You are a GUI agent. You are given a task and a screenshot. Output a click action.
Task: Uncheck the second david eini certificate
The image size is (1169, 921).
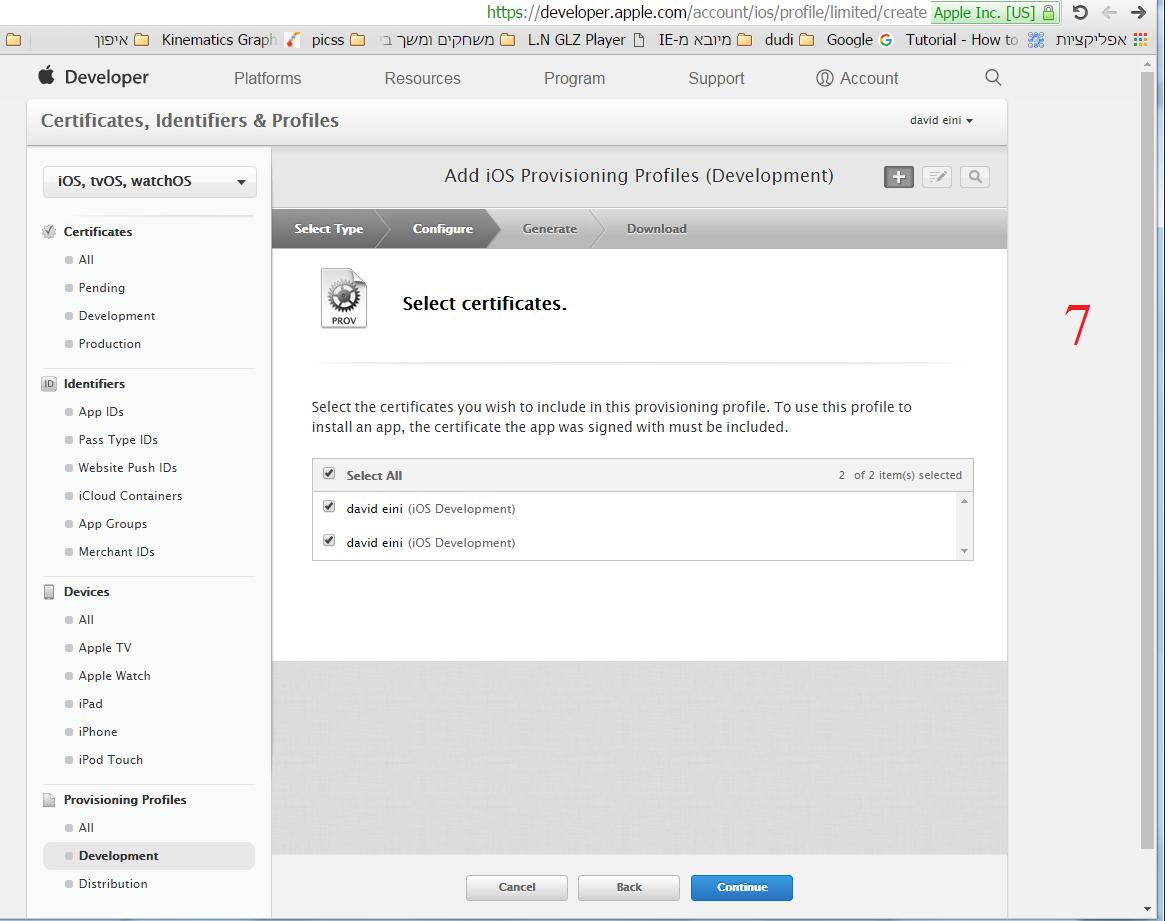pyautogui.click(x=329, y=541)
